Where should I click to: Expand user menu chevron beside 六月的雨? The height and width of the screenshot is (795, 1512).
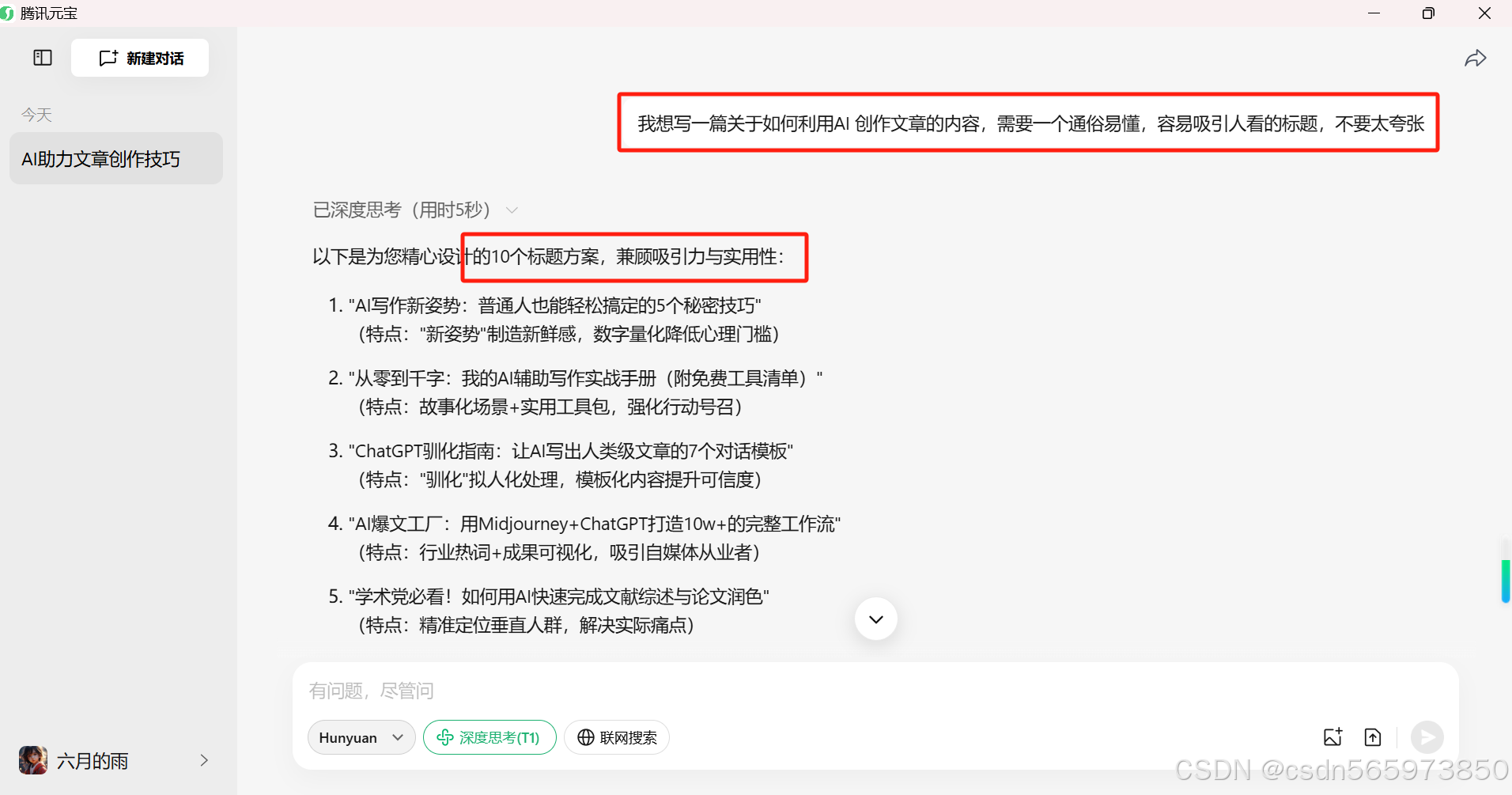coord(204,760)
